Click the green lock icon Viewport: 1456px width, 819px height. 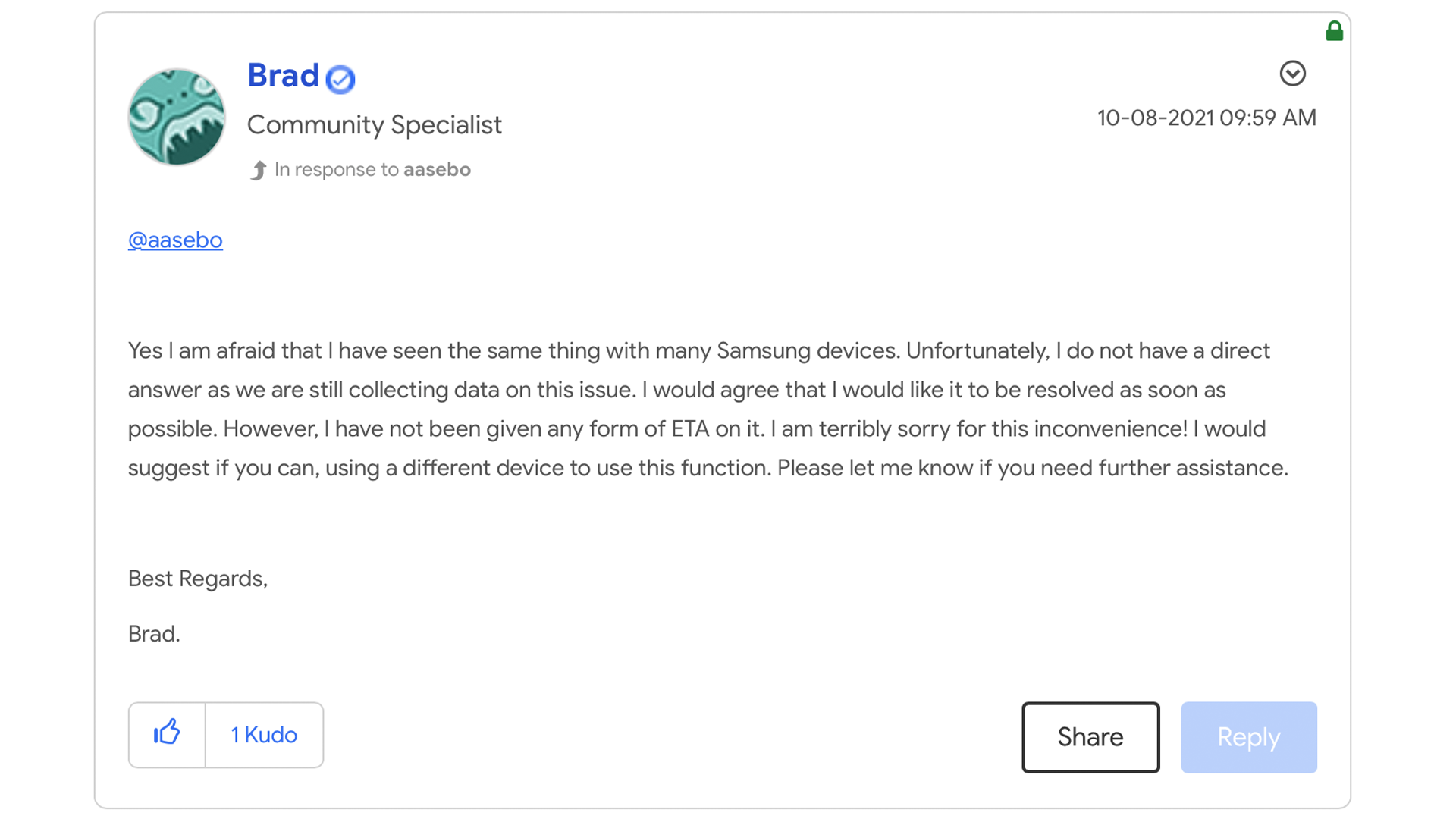pyautogui.click(x=1335, y=30)
